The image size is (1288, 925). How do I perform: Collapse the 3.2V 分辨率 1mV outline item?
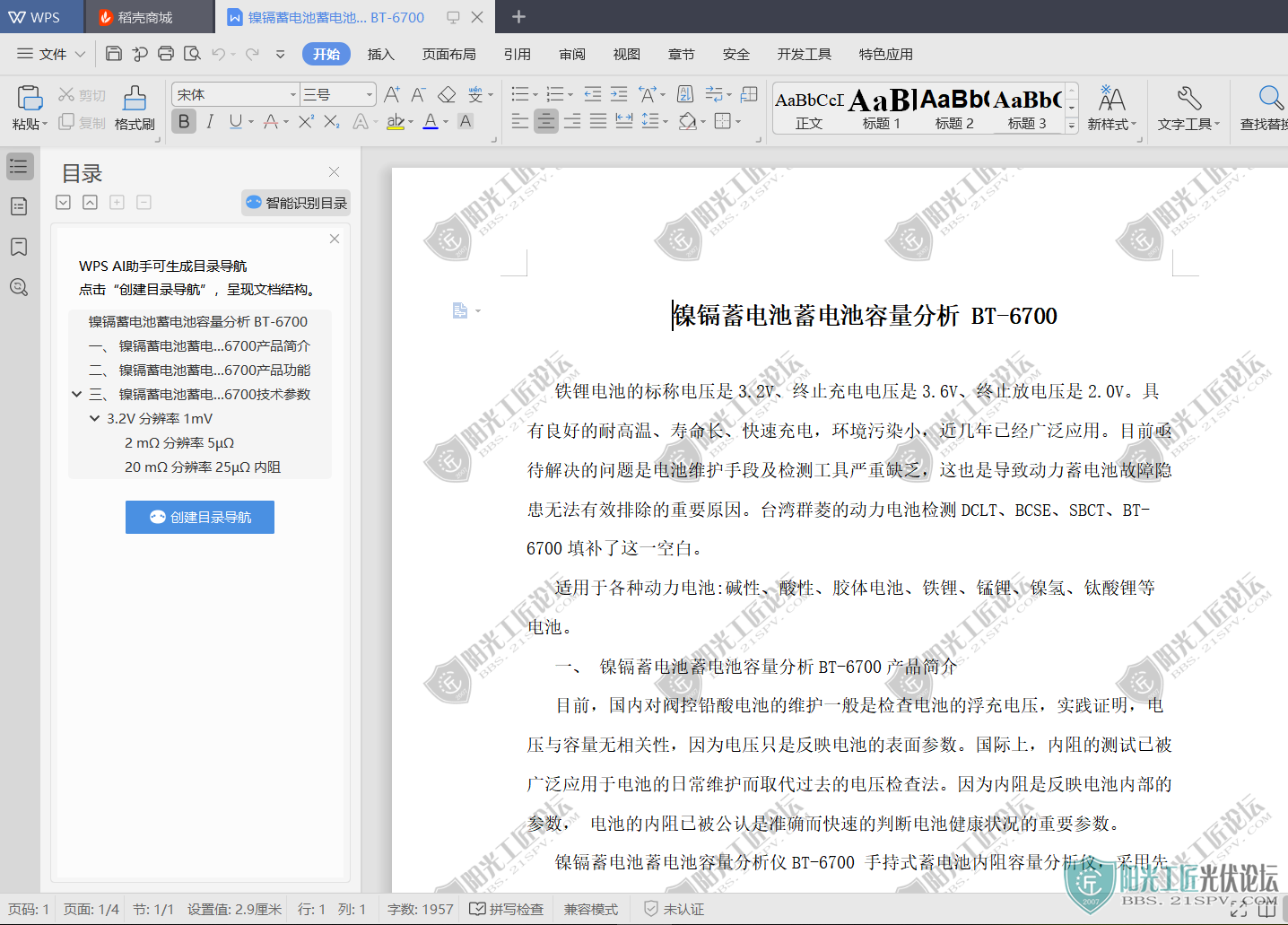click(94, 418)
